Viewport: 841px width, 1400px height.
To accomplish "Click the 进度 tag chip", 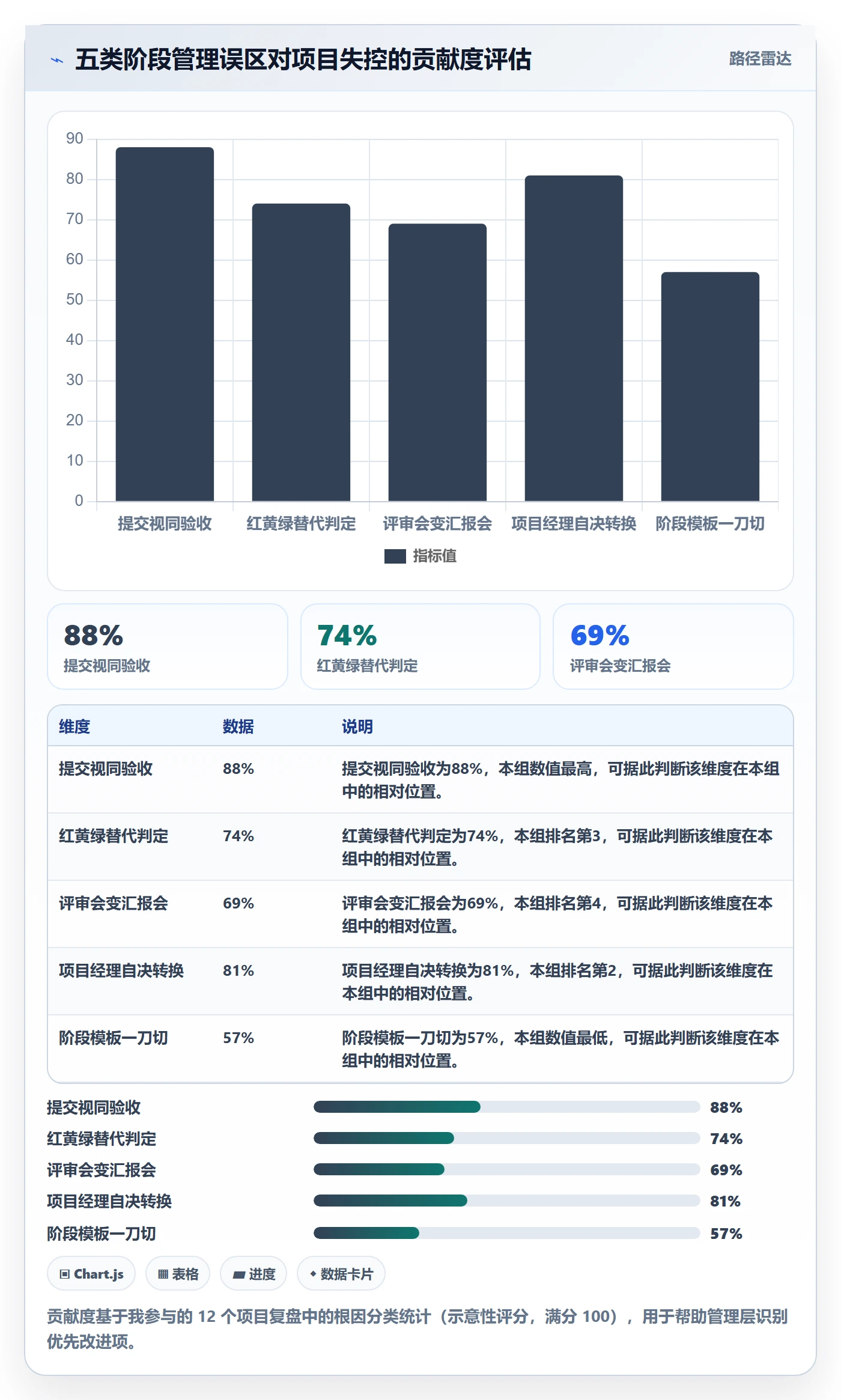I will [254, 1274].
